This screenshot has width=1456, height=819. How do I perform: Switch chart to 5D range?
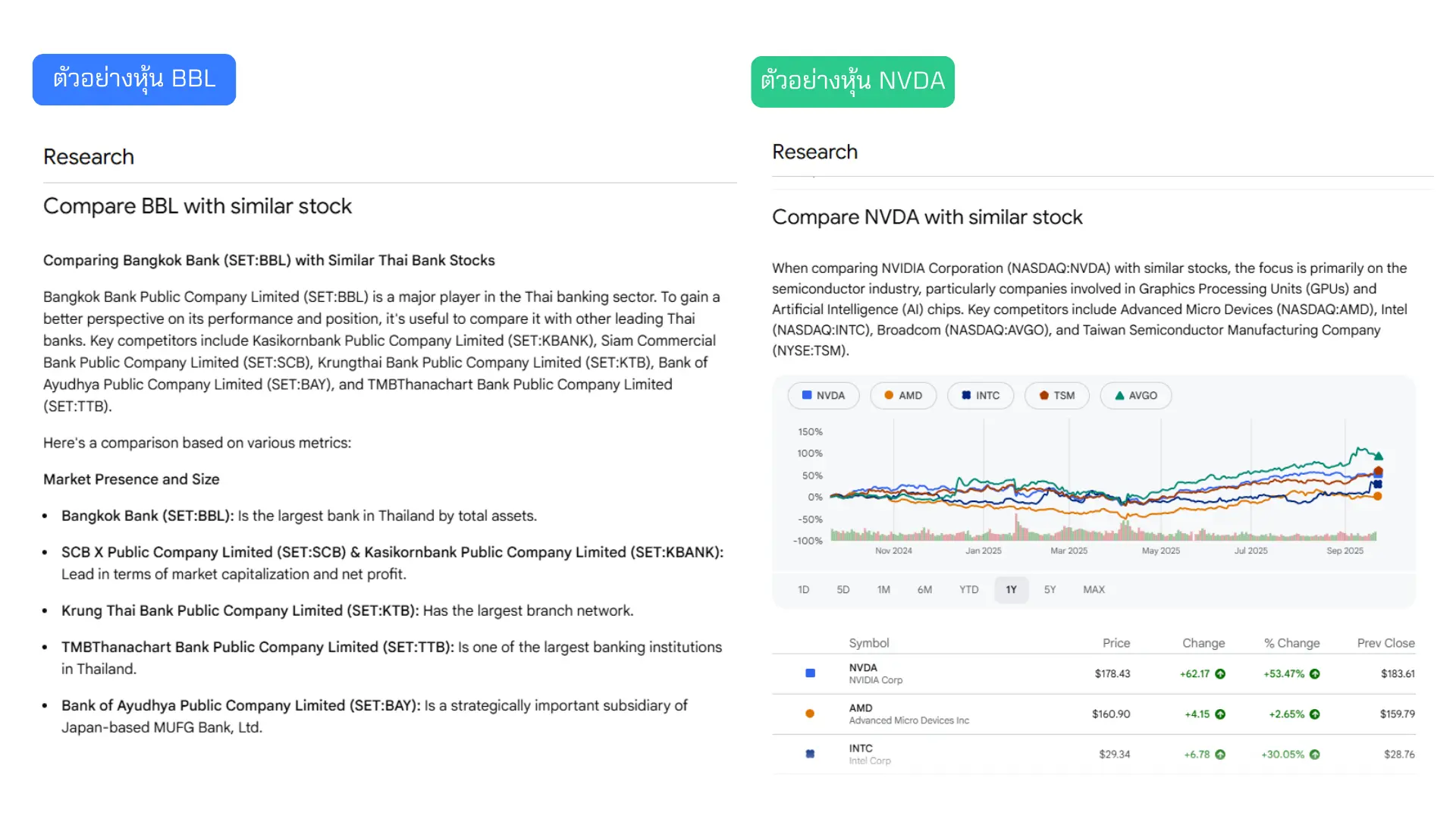[843, 589]
